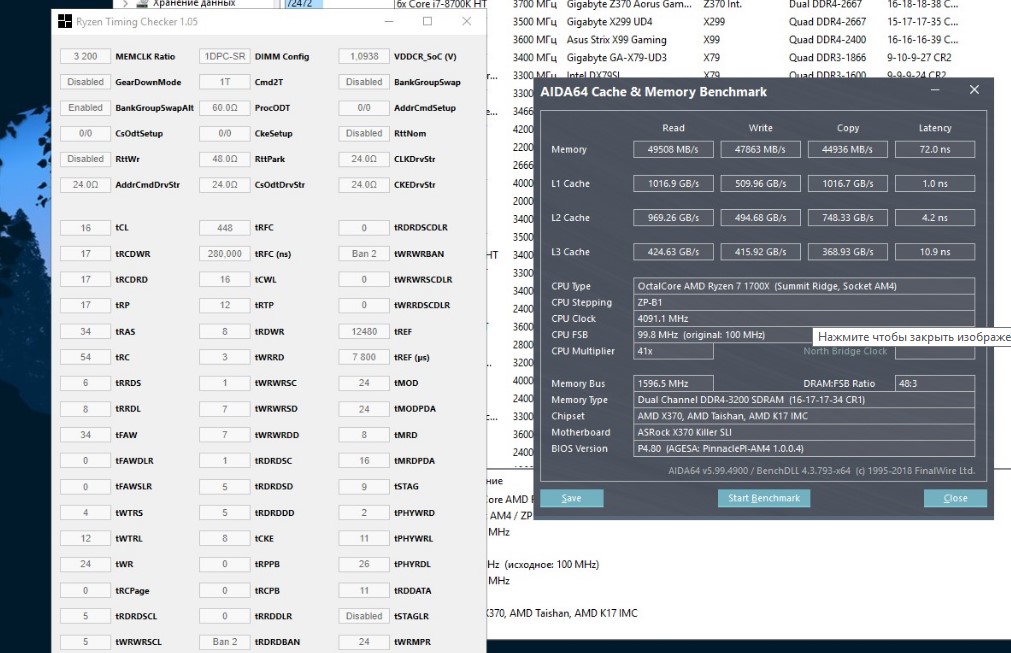Click the VDDCR_SoC voltage value 1,0938
Viewport: 1011px width, 653px height.
(364, 56)
